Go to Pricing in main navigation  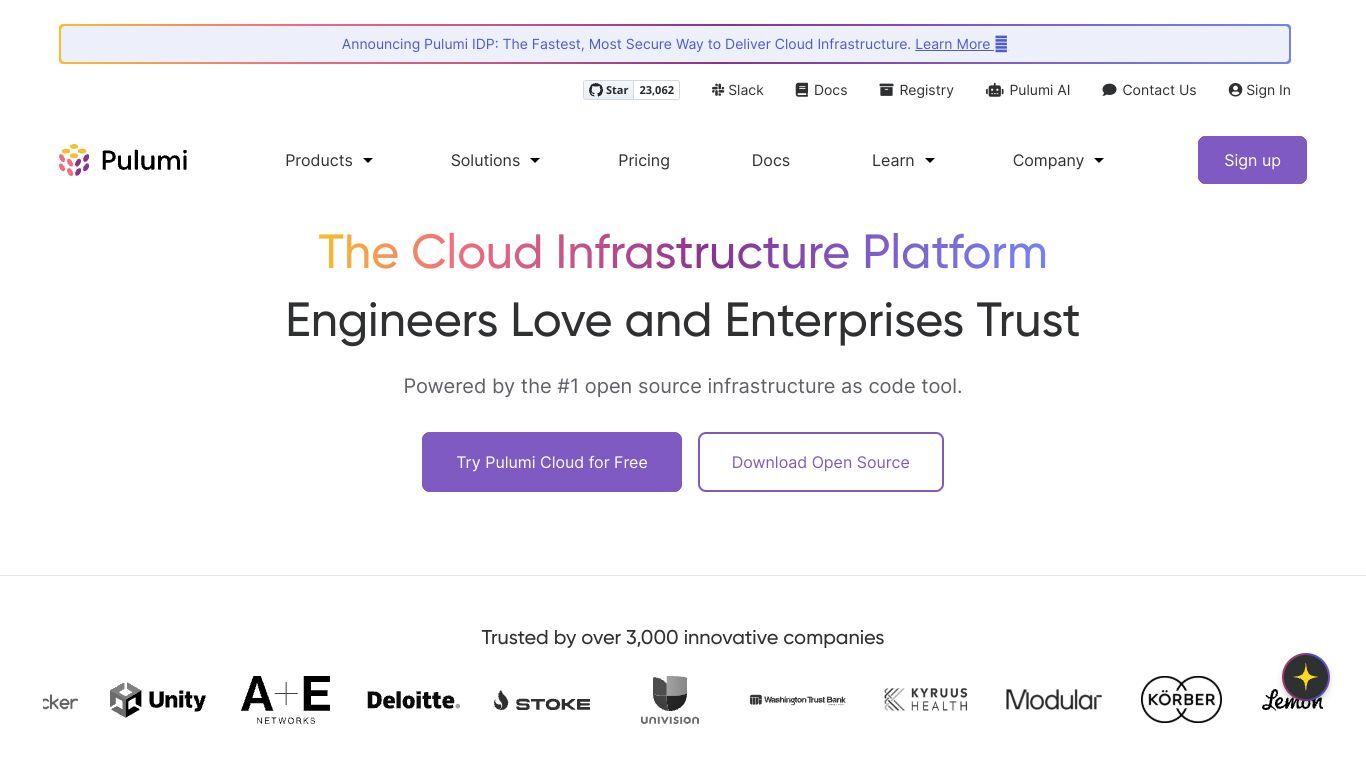point(644,160)
